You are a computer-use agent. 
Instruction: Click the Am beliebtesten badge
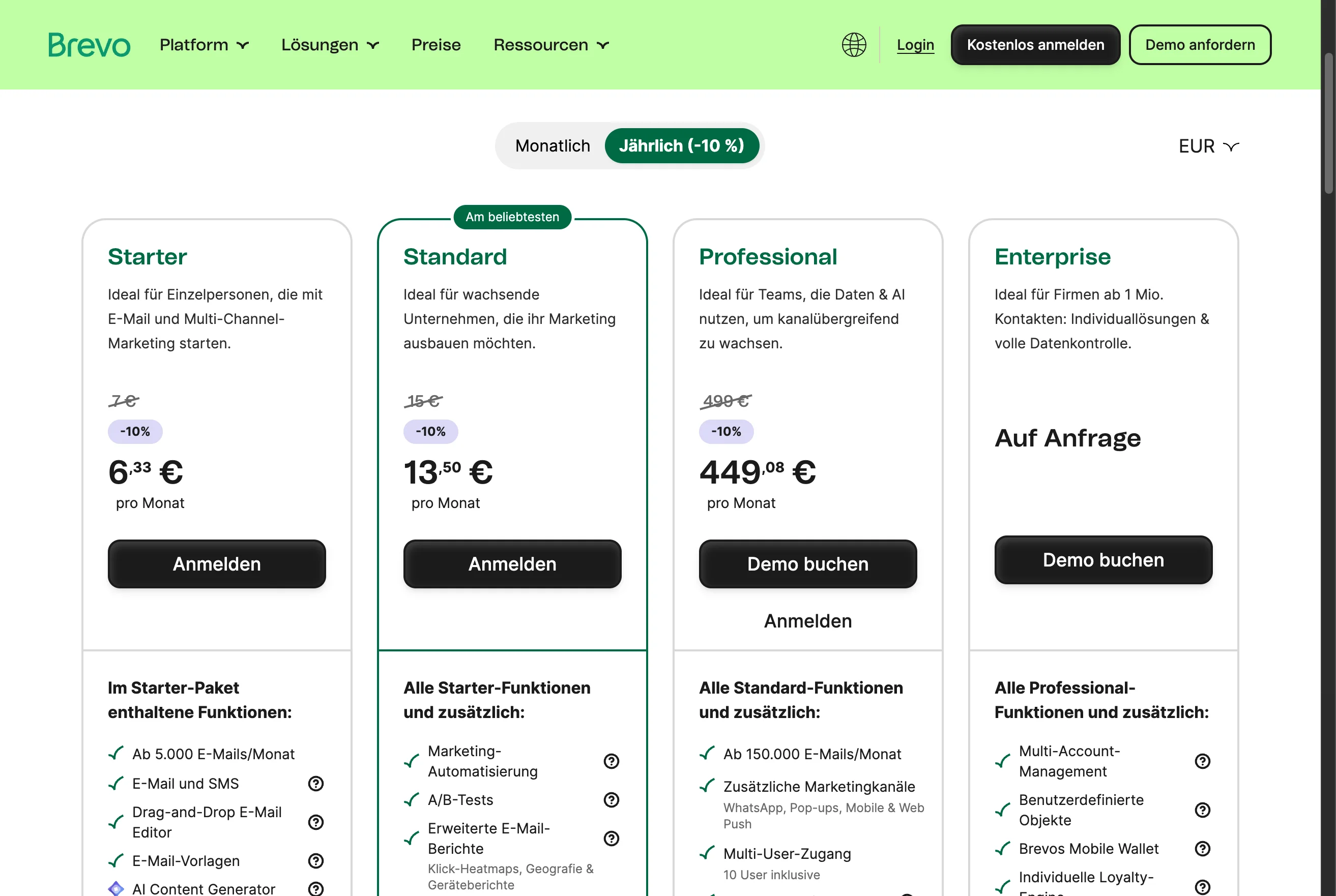point(512,217)
